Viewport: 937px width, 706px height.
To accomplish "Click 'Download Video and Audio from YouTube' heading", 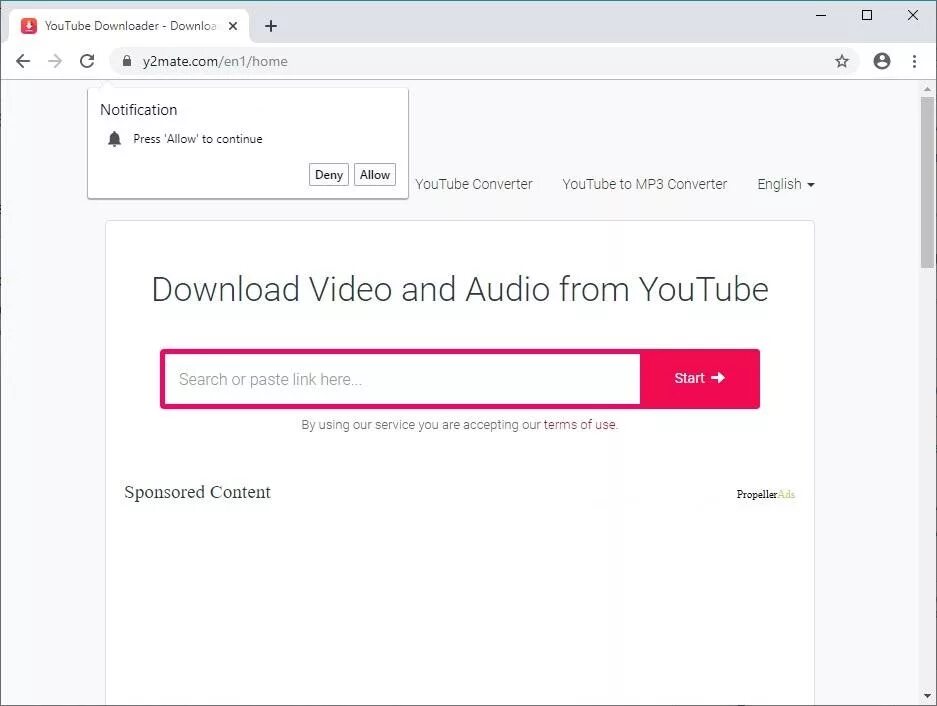I will click(460, 289).
